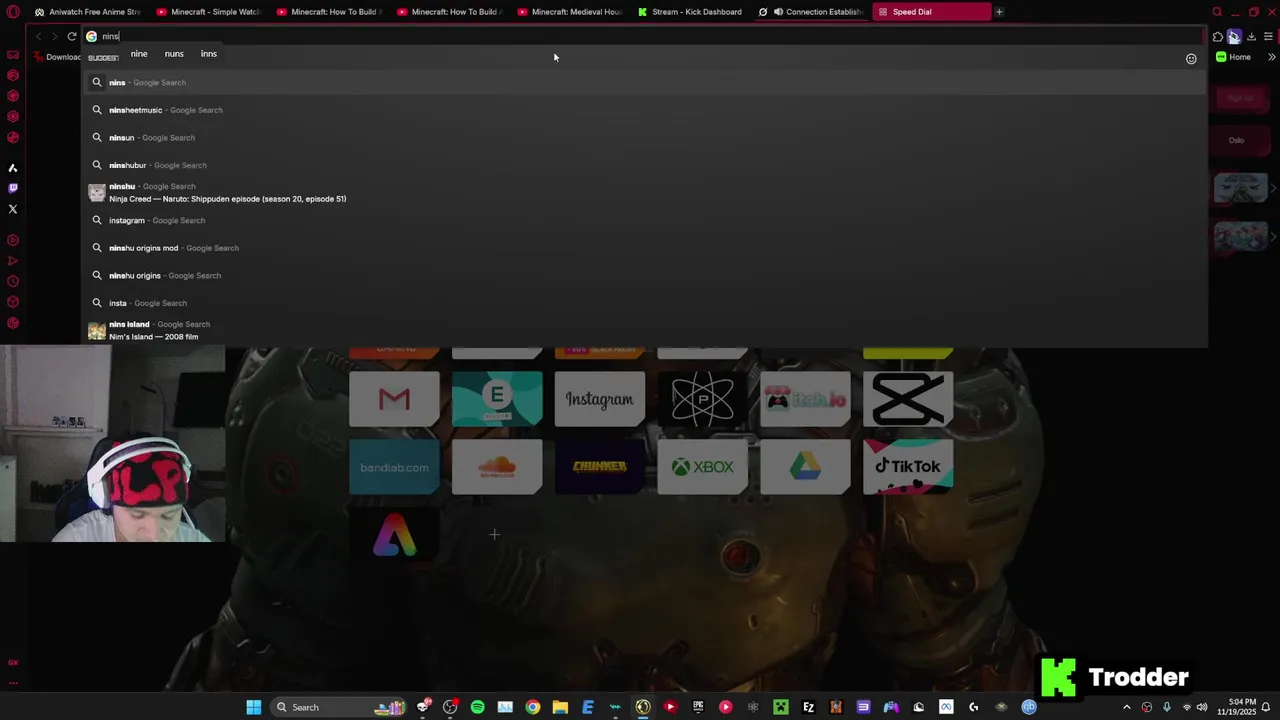The width and height of the screenshot is (1280, 720).
Task: Open the Google Drive speed dial tile
Action: point(805,467)
